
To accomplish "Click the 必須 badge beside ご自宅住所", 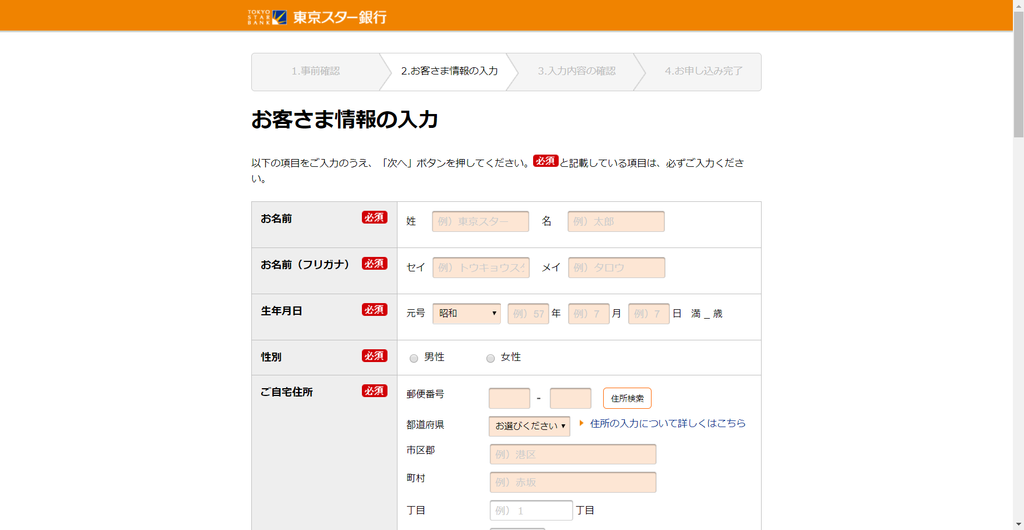I will pos(374,390).
